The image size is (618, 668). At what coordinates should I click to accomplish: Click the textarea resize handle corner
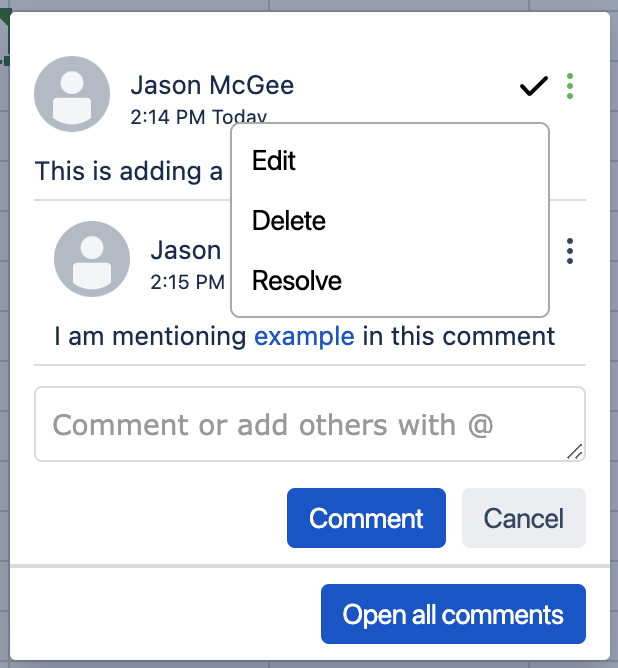[x=575, y=452]
